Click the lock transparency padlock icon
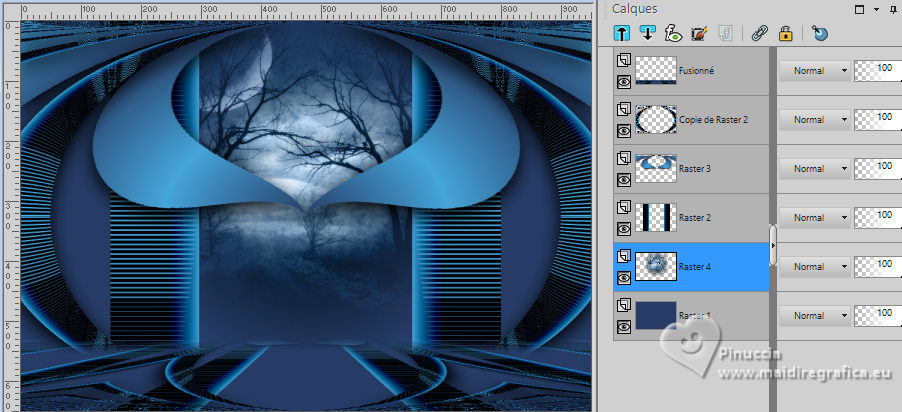This screenshot has height=412, width=902. (x=786, y=34)
